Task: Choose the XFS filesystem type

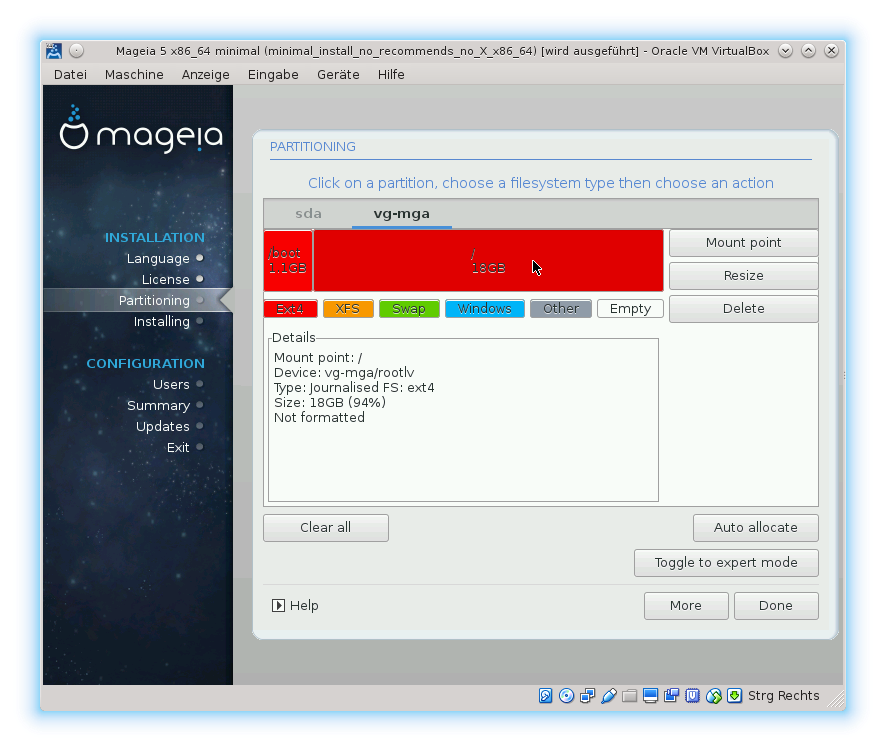Action: click(348, 309)
